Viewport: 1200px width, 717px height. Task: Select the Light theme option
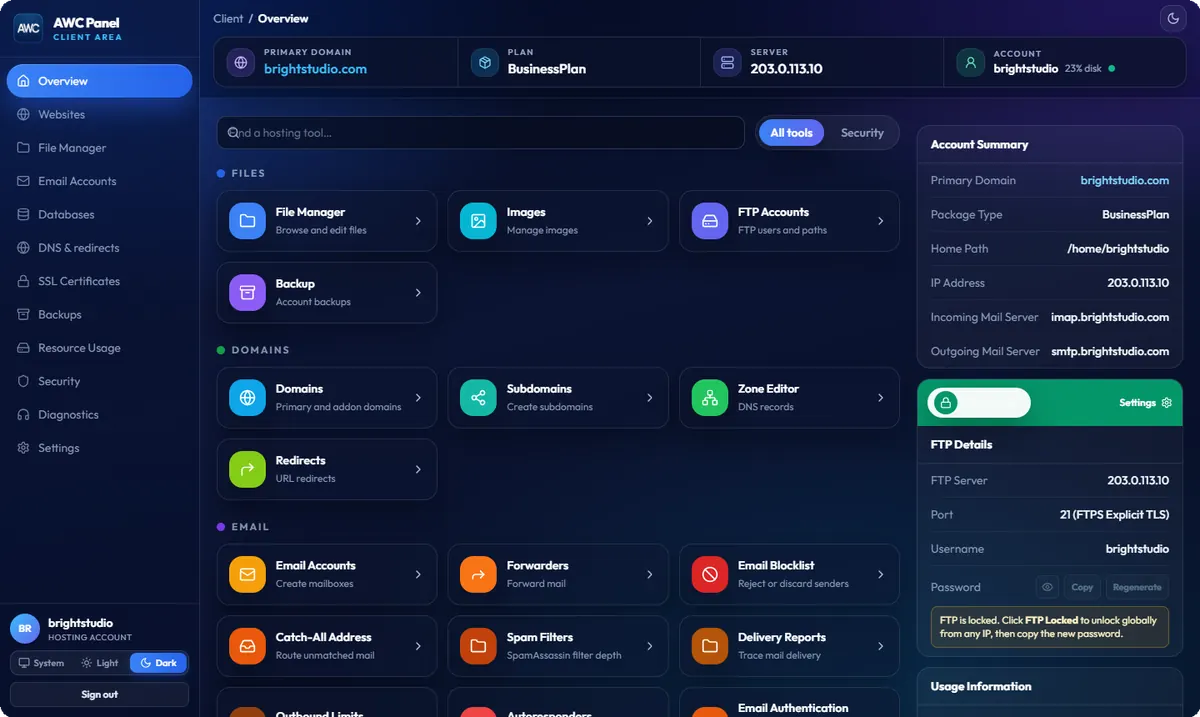tap(100, 663)
